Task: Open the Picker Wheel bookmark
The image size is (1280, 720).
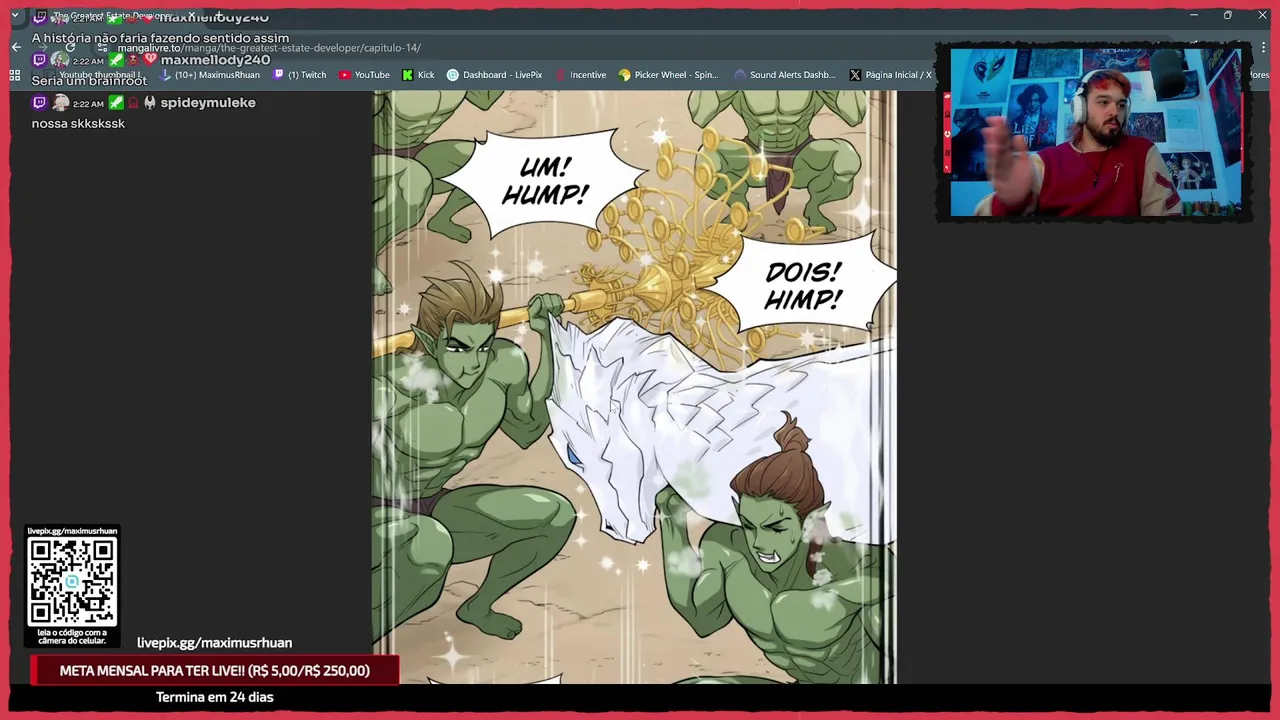Action: coord(670,75)
